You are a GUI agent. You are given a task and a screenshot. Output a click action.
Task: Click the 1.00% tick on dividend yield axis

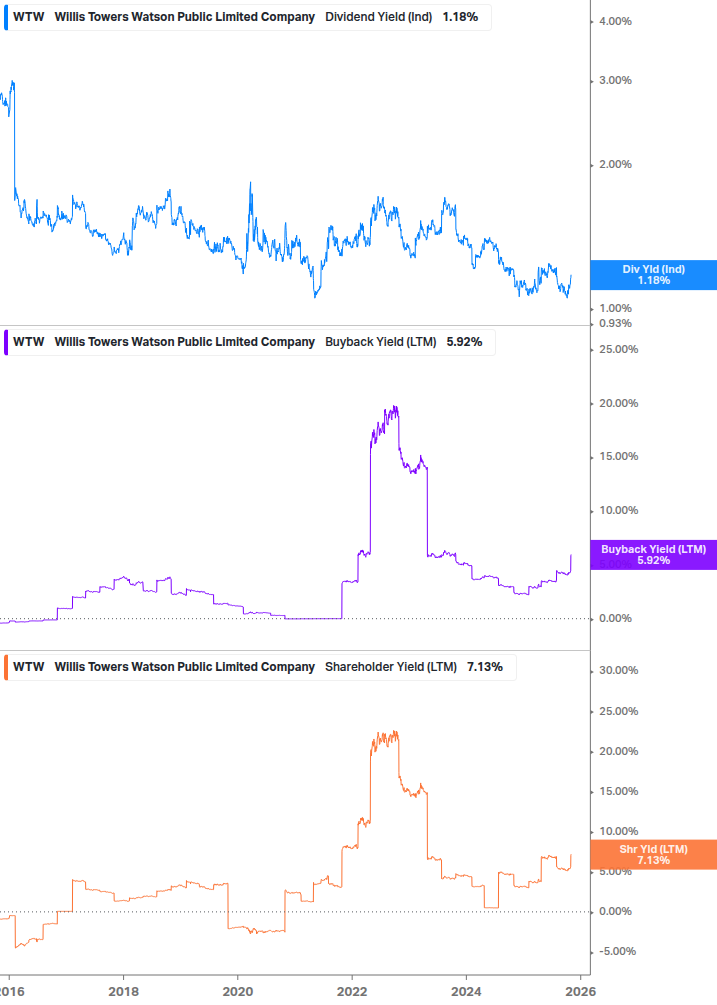(x=615, y=308)
